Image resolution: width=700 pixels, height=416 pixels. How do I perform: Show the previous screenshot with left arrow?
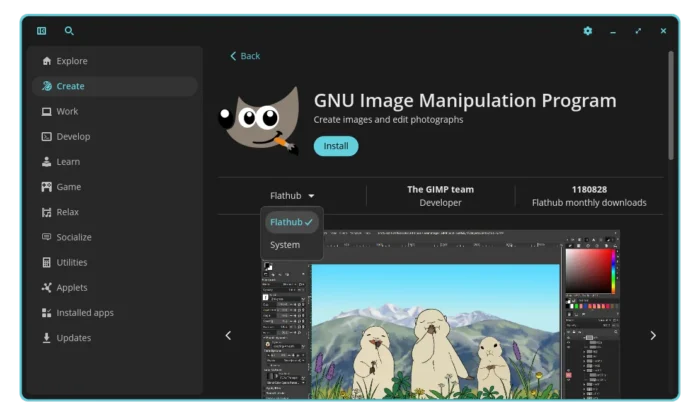[228, 336]
